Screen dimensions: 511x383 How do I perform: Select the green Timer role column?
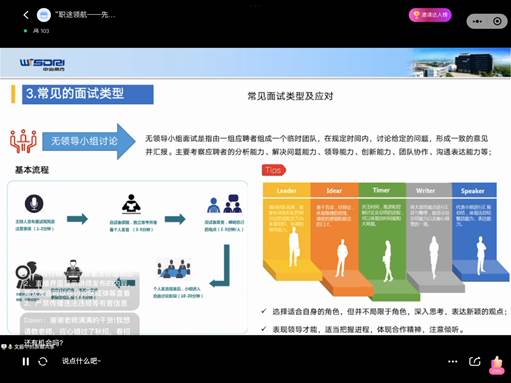click(x=382, y=237)
